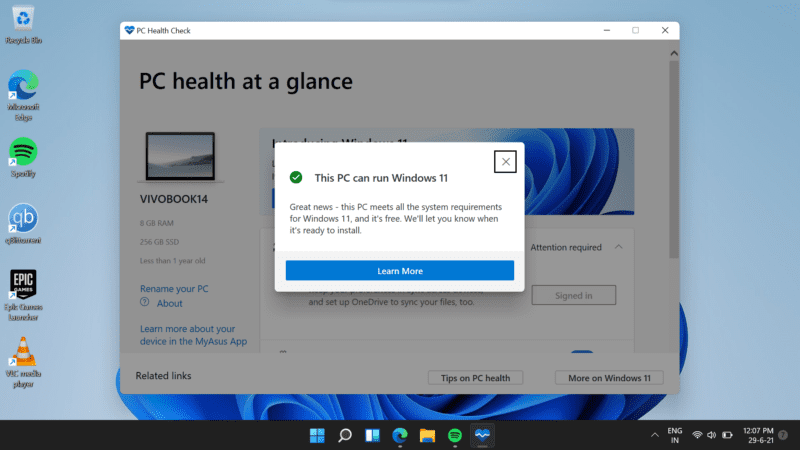
Task: Minimize the PC Health Check window
Action: coord(607,31)
